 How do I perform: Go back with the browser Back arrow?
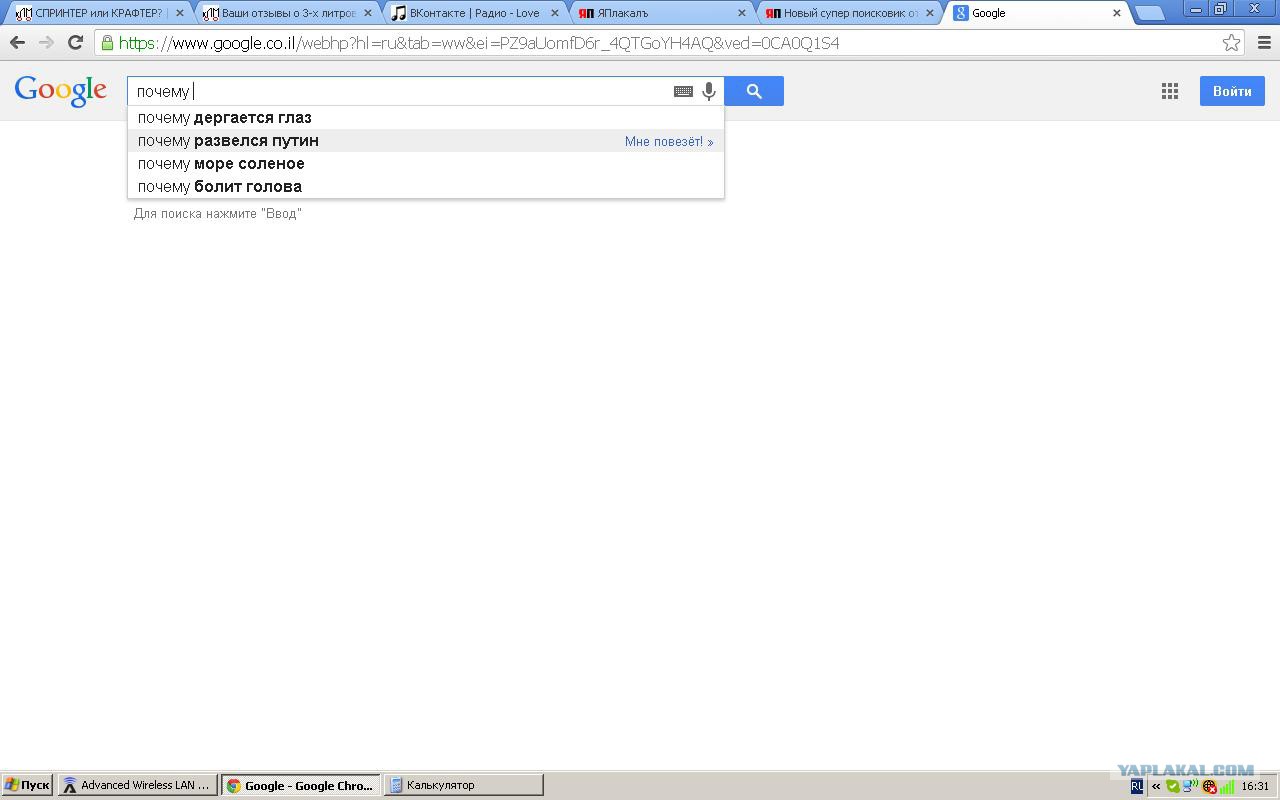17,43
